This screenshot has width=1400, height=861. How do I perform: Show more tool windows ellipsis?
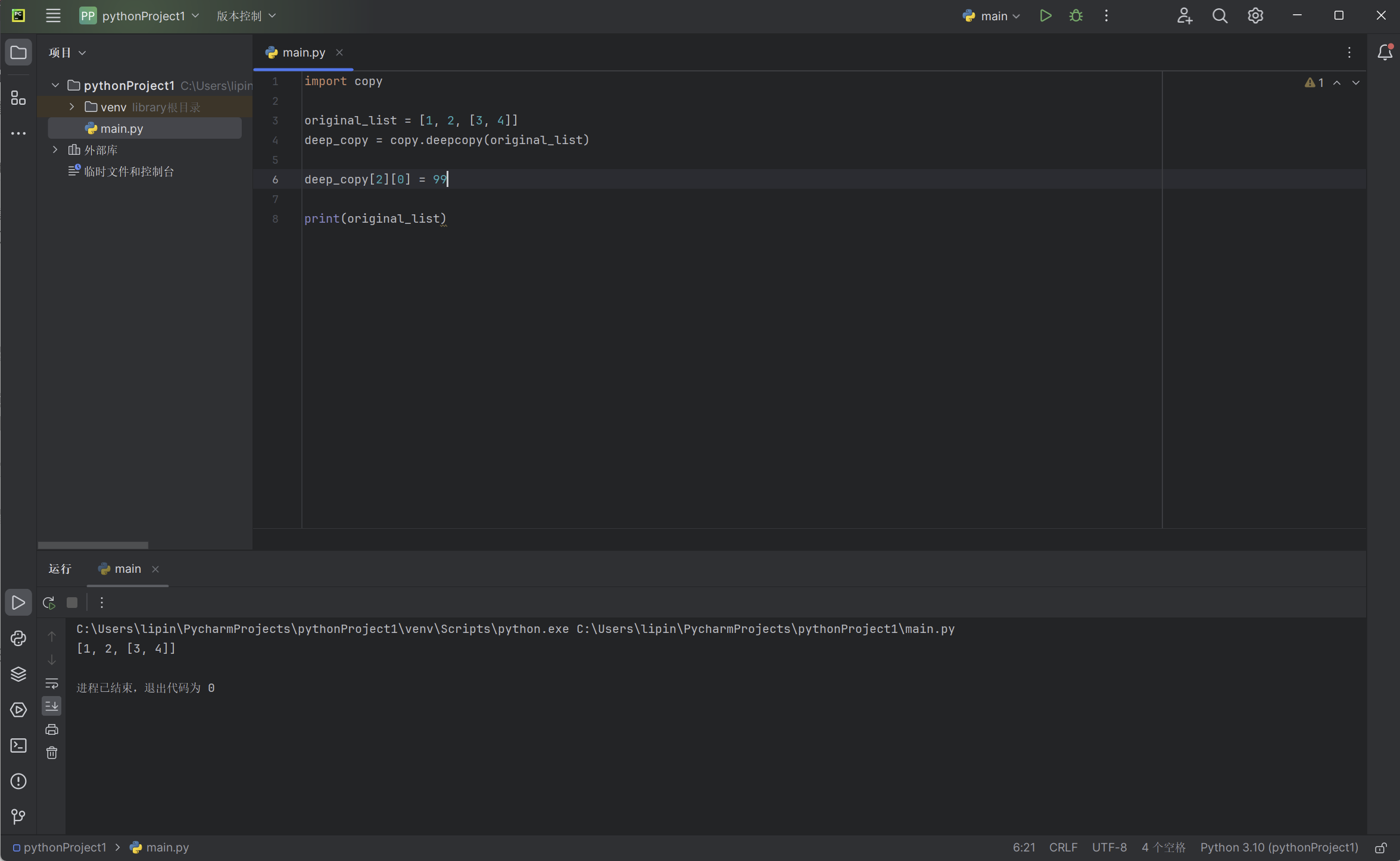[x=18, y=133]
